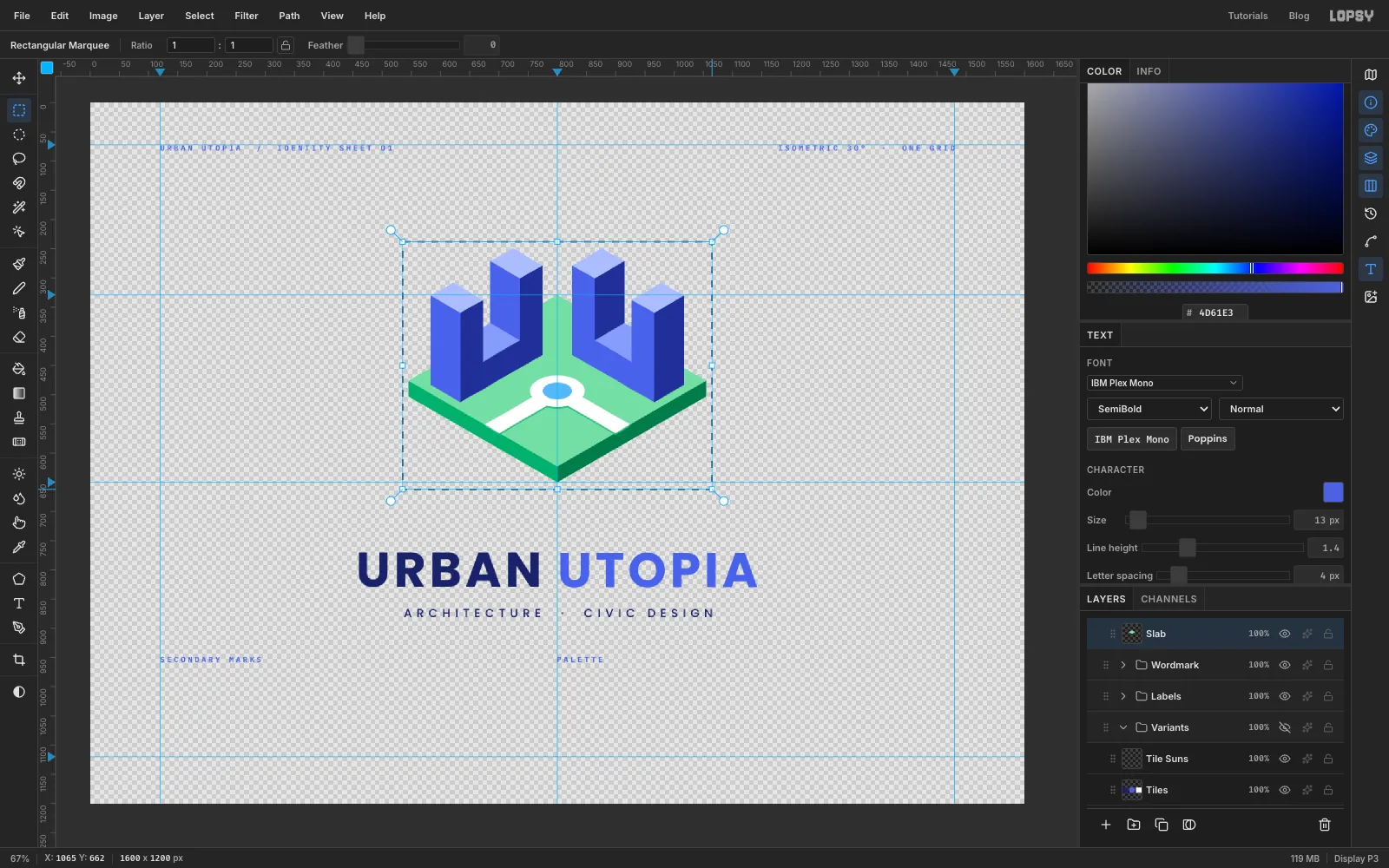Select the Pencil tool
This screenshot has width=1389, height=868.
pyautogui.click(x=19, y=288)
